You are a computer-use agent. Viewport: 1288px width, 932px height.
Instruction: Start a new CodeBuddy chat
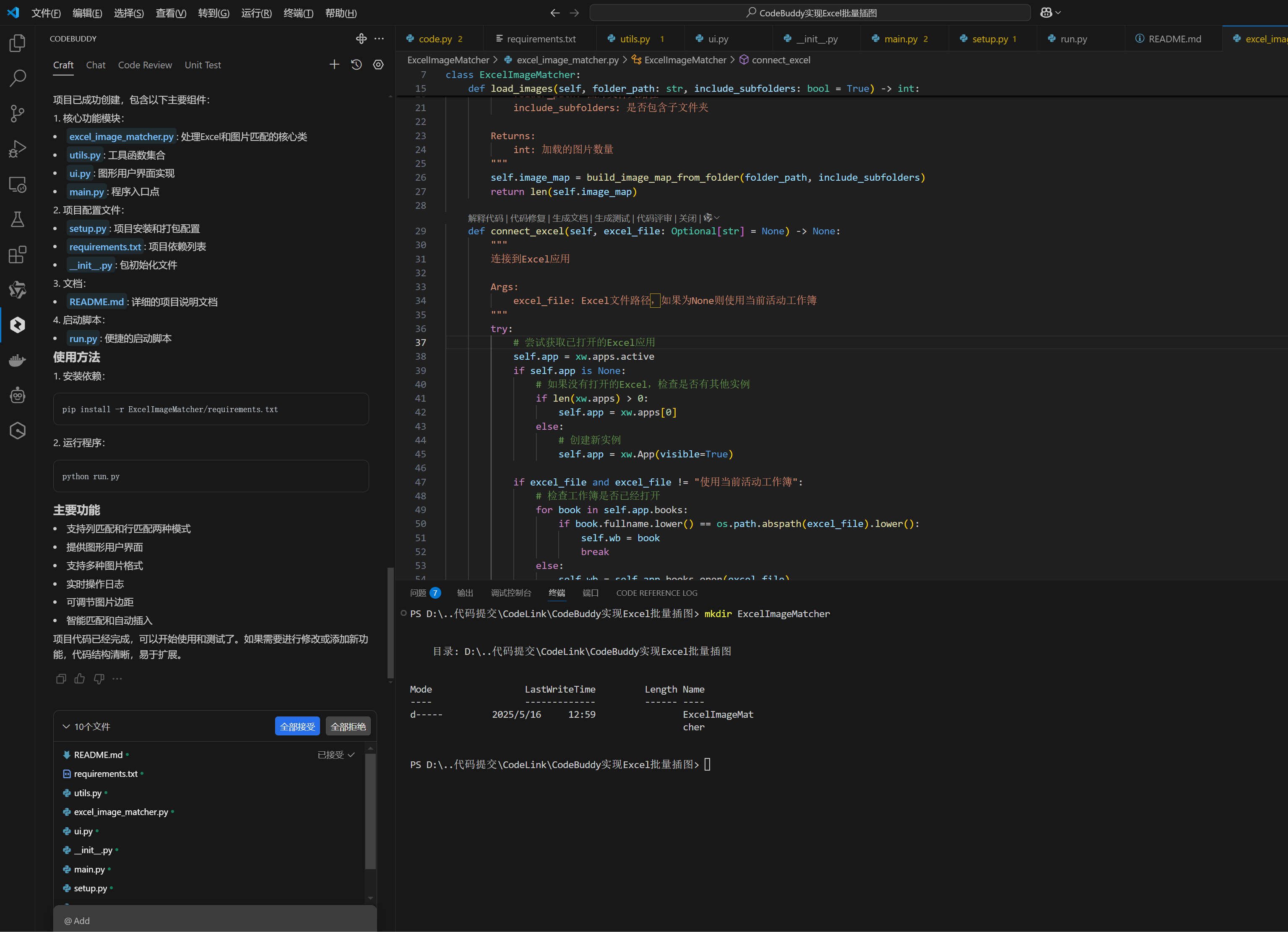[x=335, y=65]
